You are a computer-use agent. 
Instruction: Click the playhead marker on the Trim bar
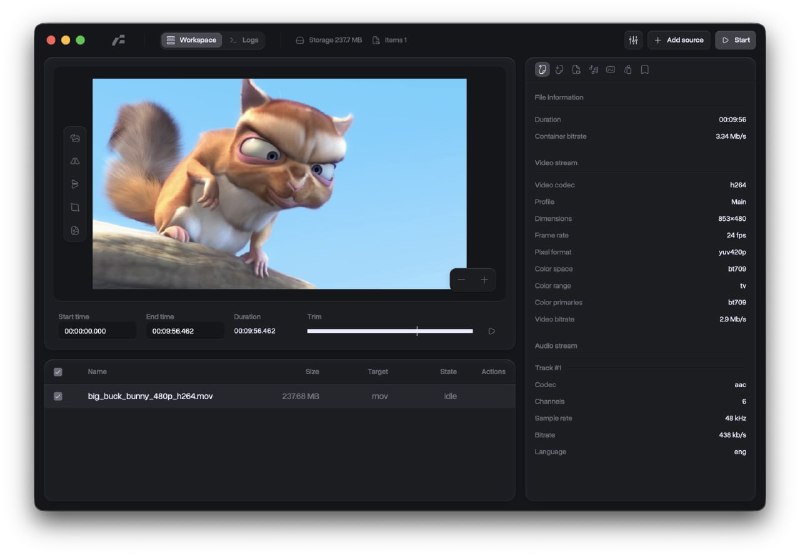[417, 331]
